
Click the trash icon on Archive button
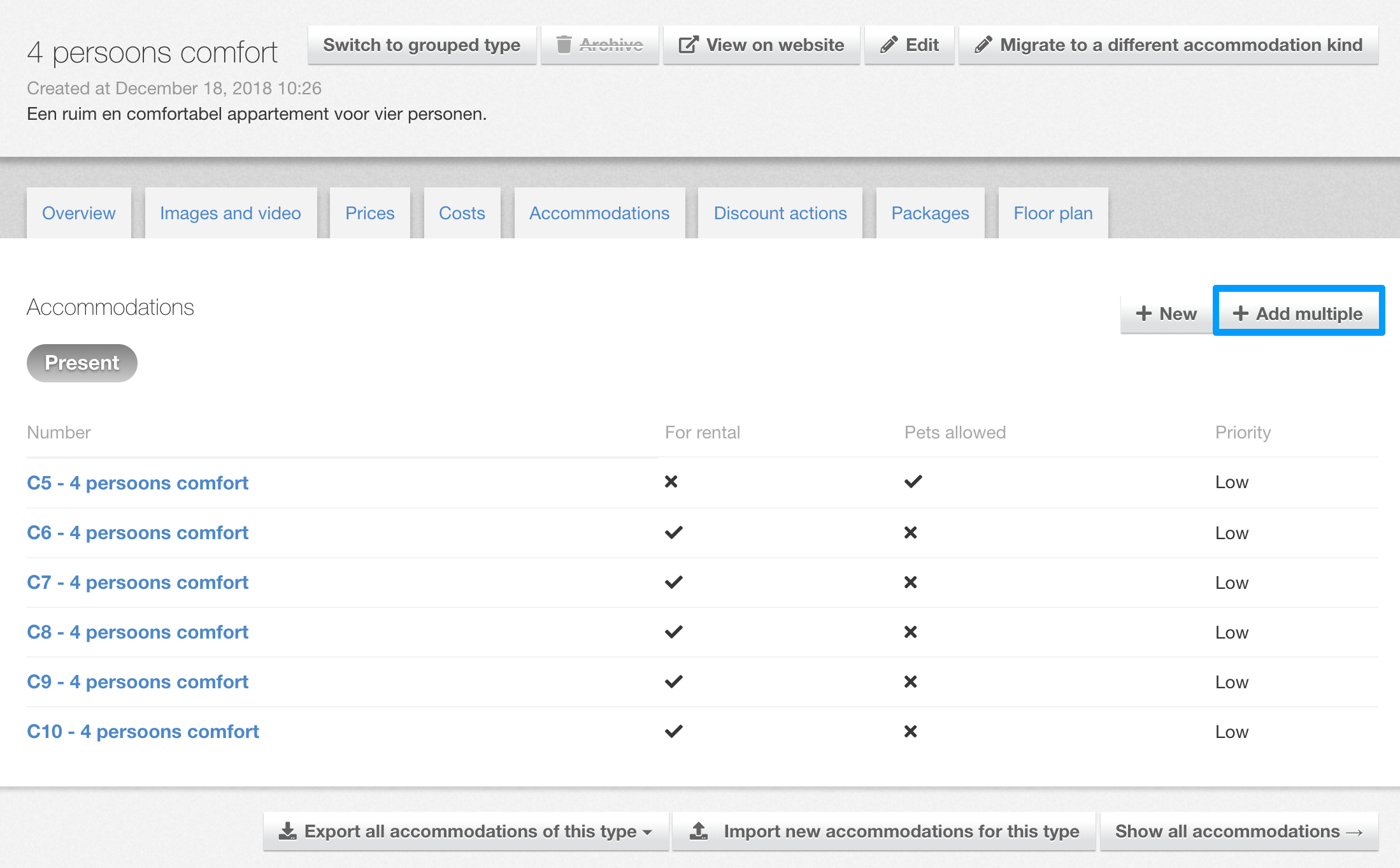pyautogui.click(x=564, y=45)
